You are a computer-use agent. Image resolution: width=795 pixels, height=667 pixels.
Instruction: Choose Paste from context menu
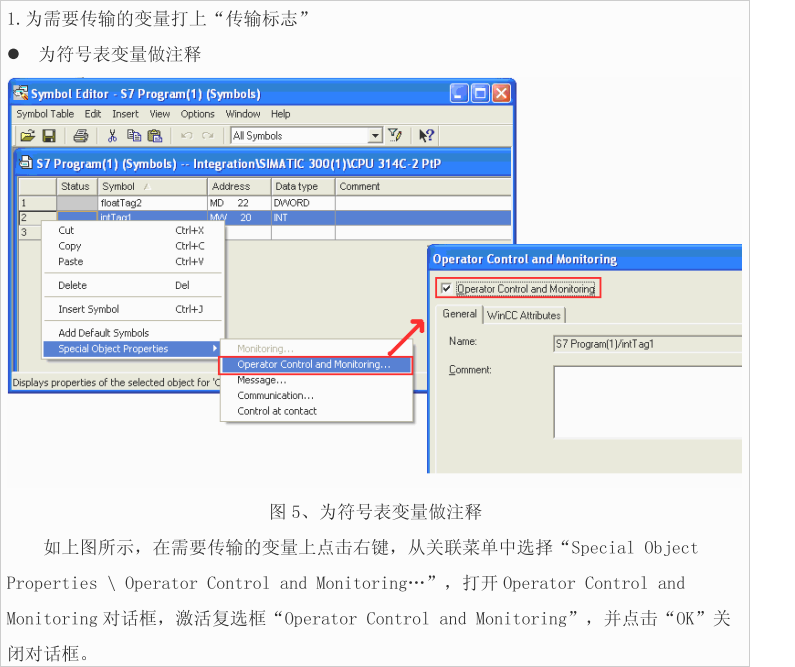point(132,262)
